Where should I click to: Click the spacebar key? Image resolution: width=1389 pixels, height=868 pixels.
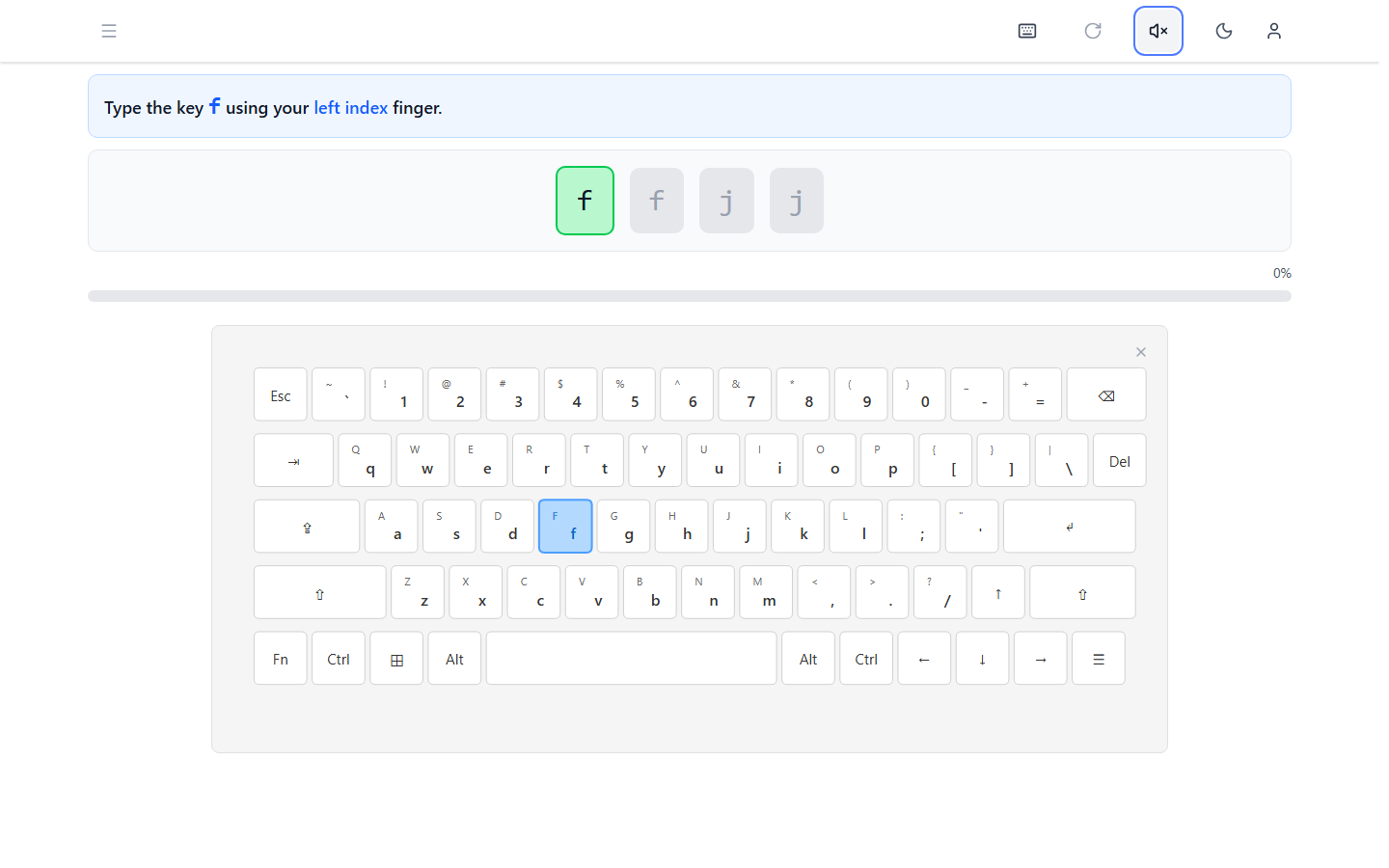point(632,659)
